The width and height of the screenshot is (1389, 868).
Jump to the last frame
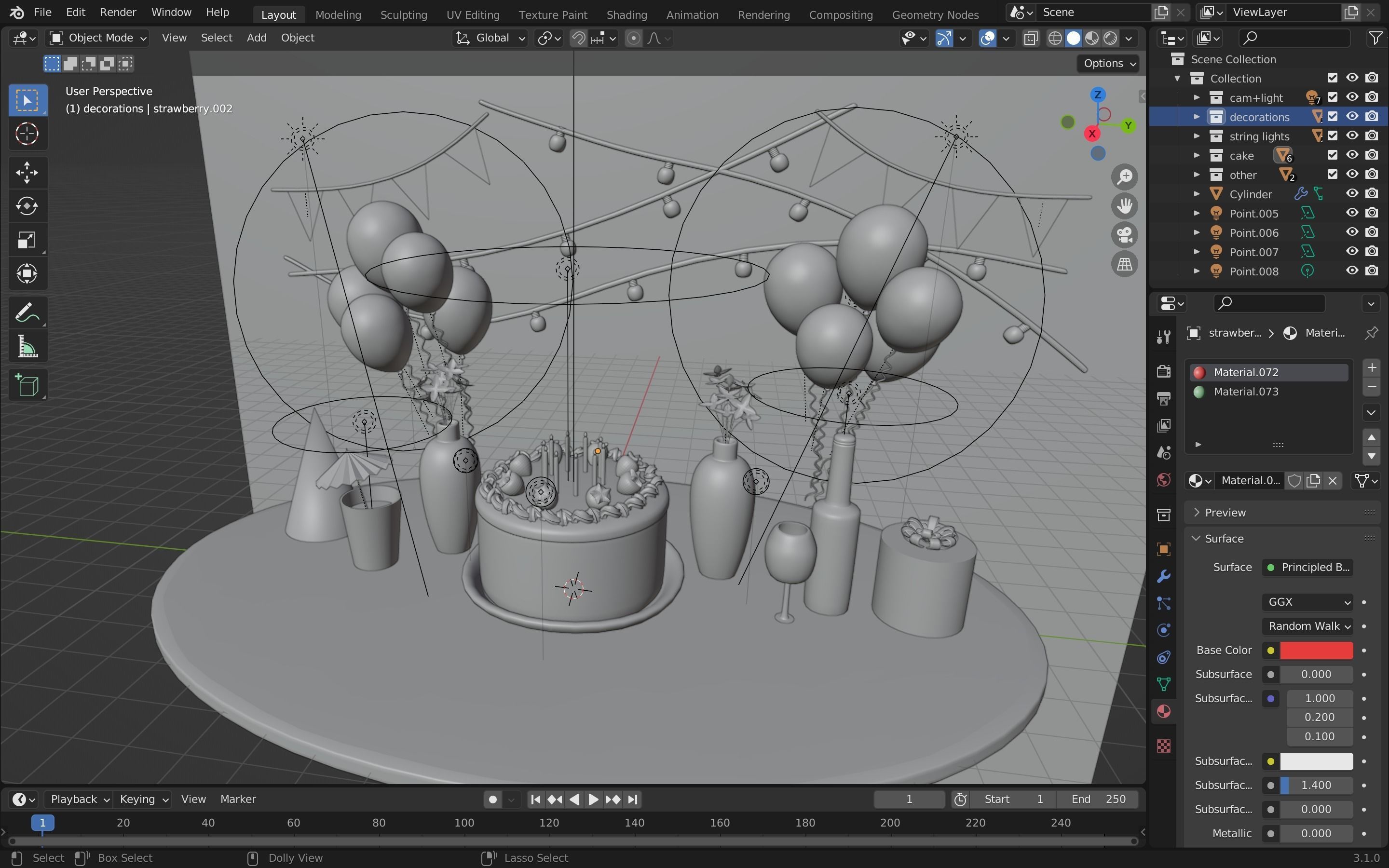[x=632, y=799]
